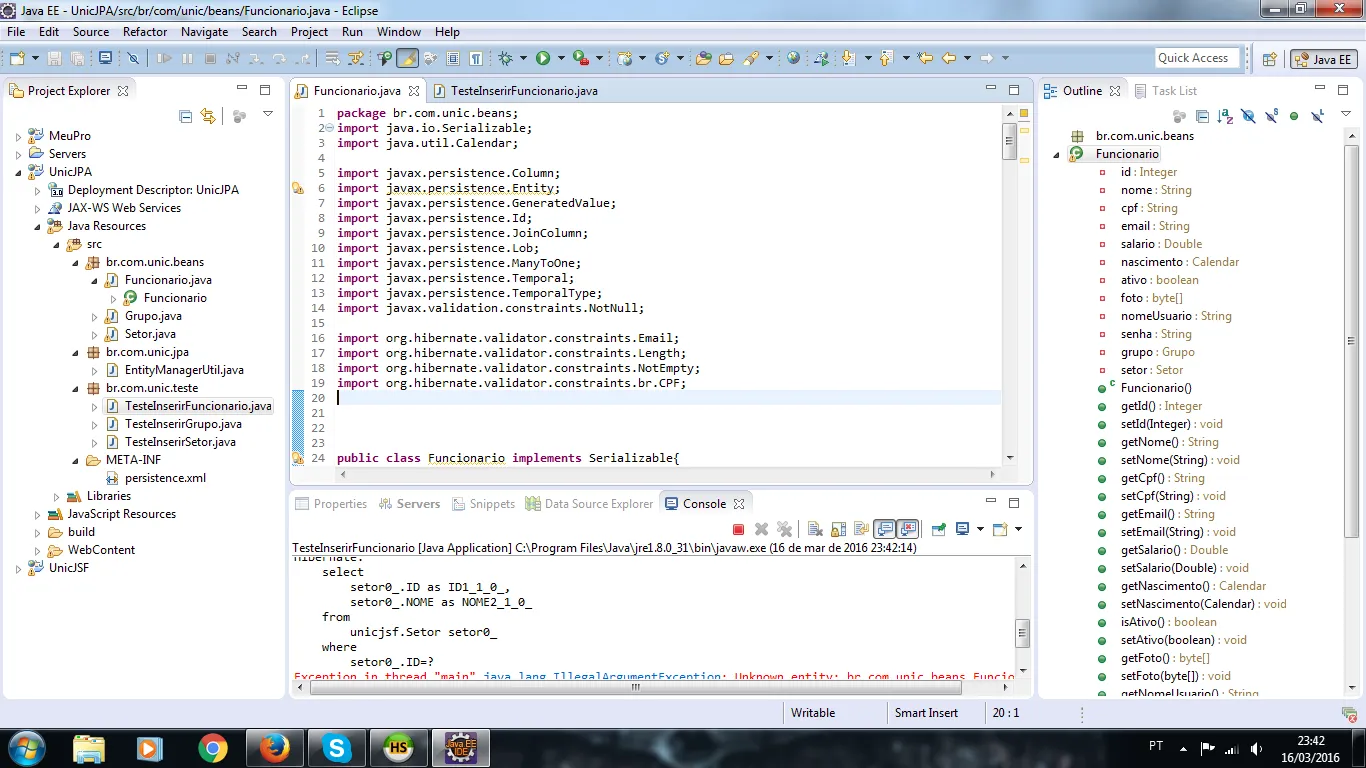The image size is (1366, 768).
Task: Open the Run button dropdown arrow
Action: tap(561, 59)
